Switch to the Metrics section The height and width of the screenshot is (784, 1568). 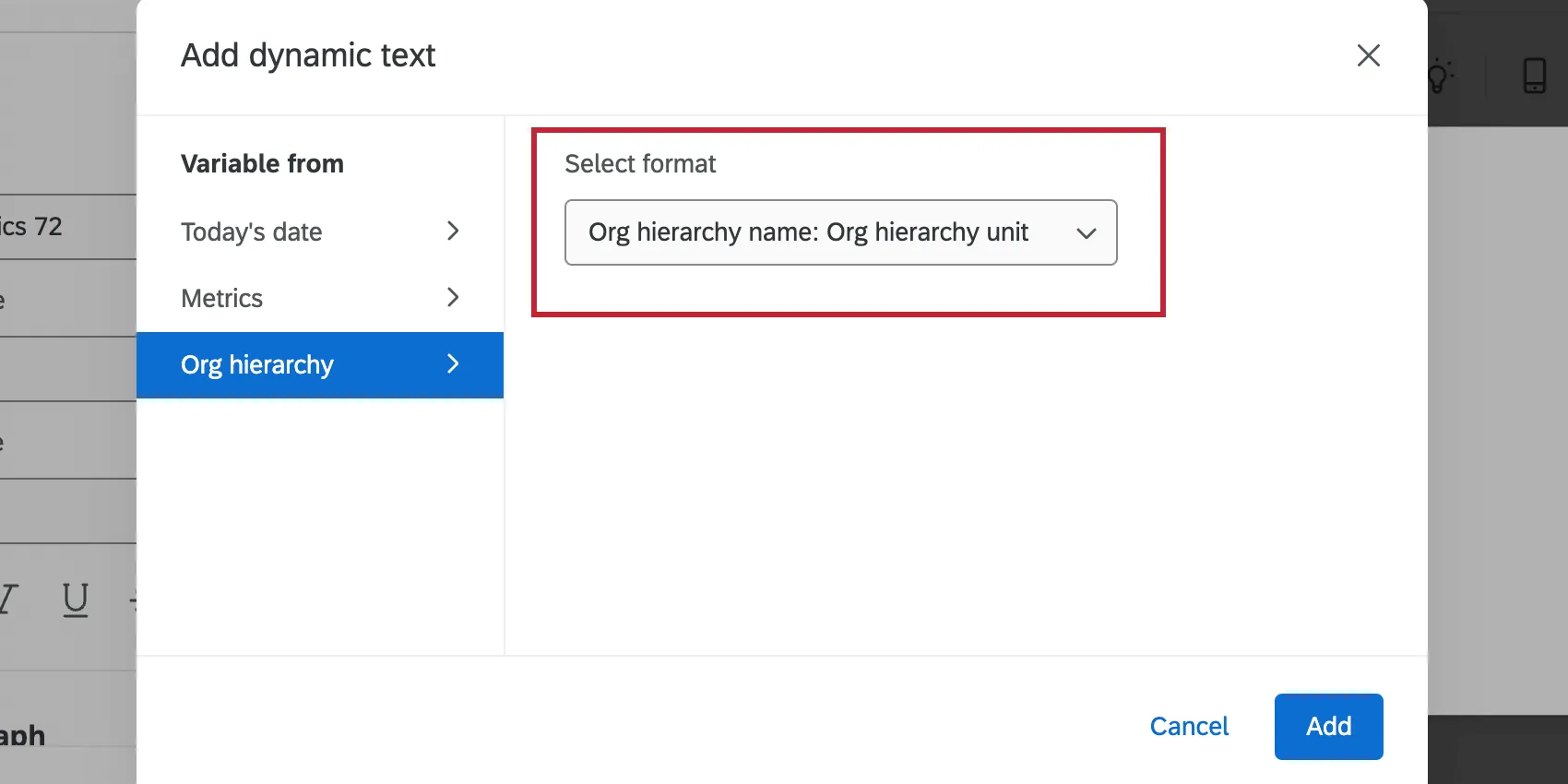[221, 298]
